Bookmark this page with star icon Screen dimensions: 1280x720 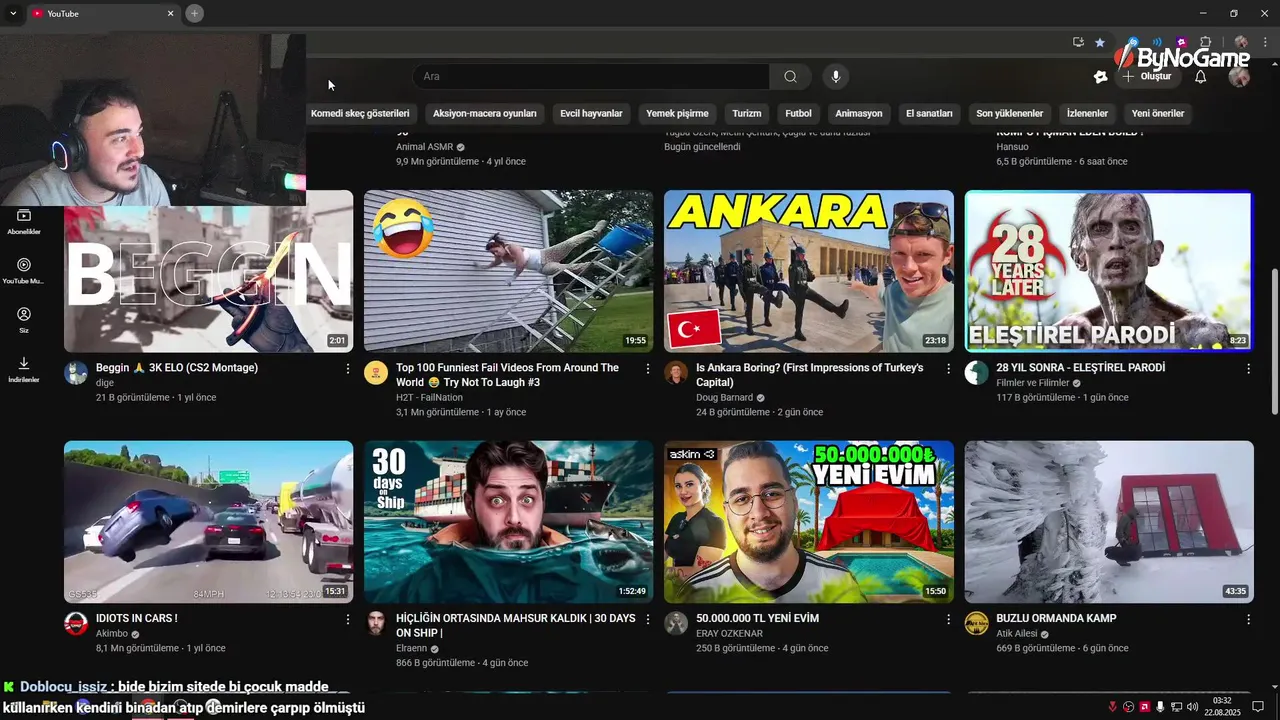(x=1100, y=42)
